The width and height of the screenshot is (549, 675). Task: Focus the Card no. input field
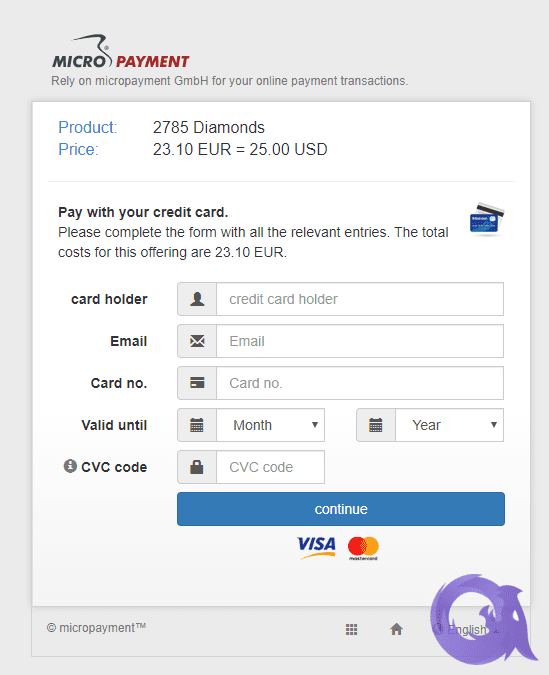click(360, 383)
